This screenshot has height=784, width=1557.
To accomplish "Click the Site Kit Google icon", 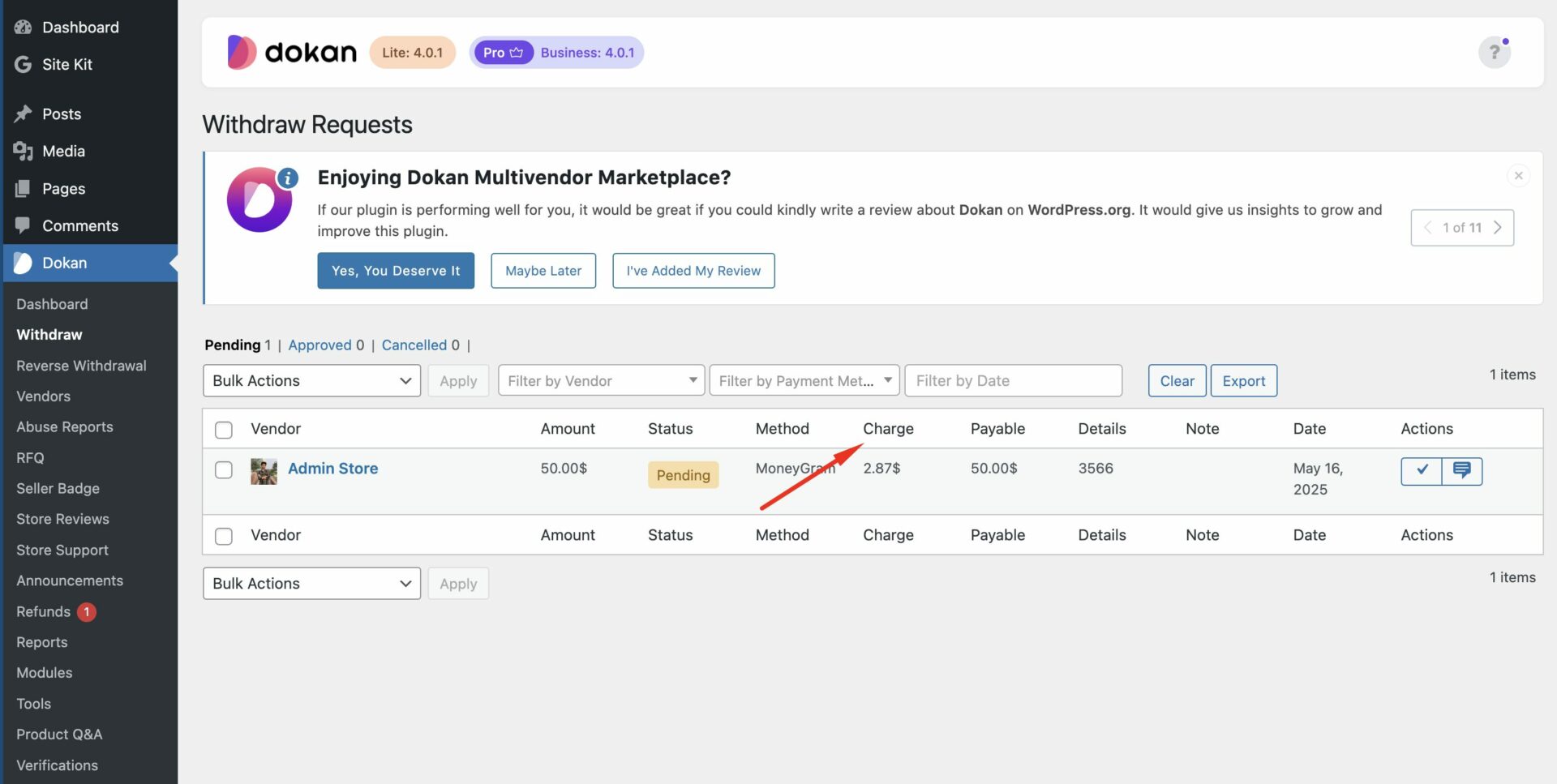I will coord(23,64).
